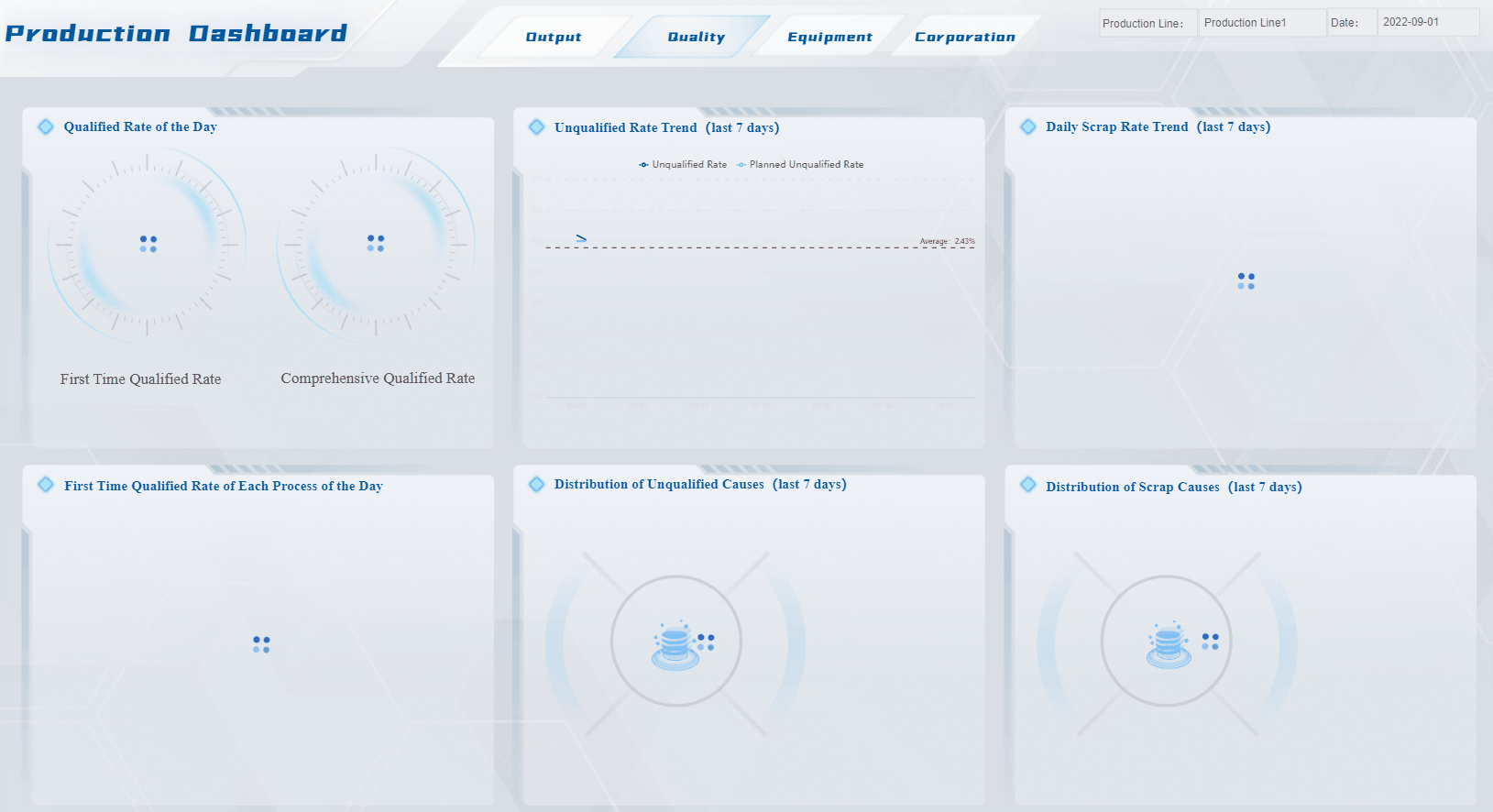The image size is (1493, 812).
Task: Toggle the Planned Unqualified Rate legend entry
Action: [x=800, y=165]
